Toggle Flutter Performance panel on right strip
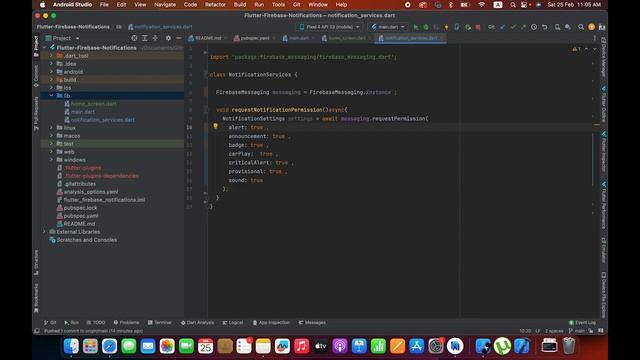 coord(603,205)
